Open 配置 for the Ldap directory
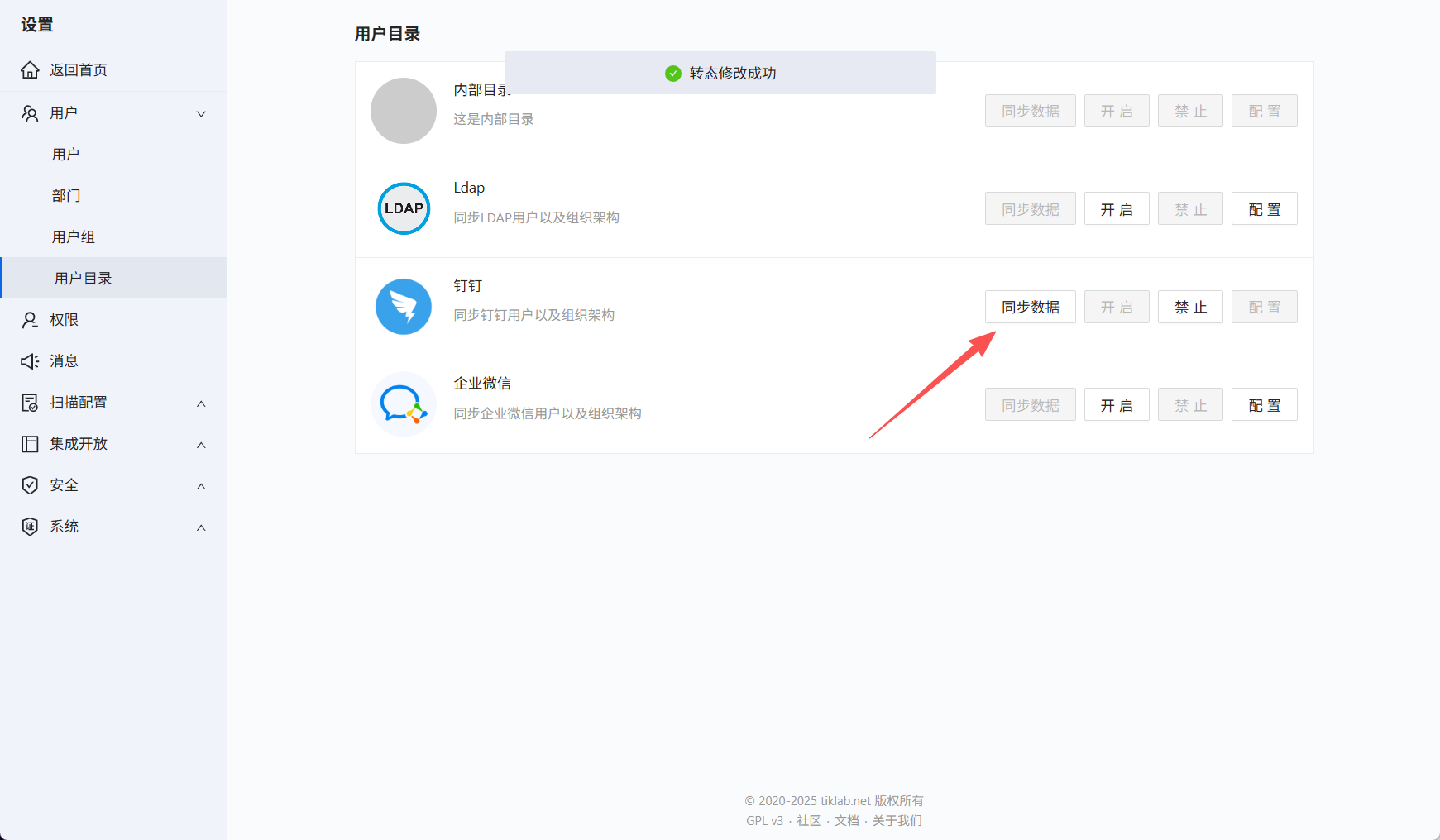This screenshot has width=1440, height=840. (1264, 208)
